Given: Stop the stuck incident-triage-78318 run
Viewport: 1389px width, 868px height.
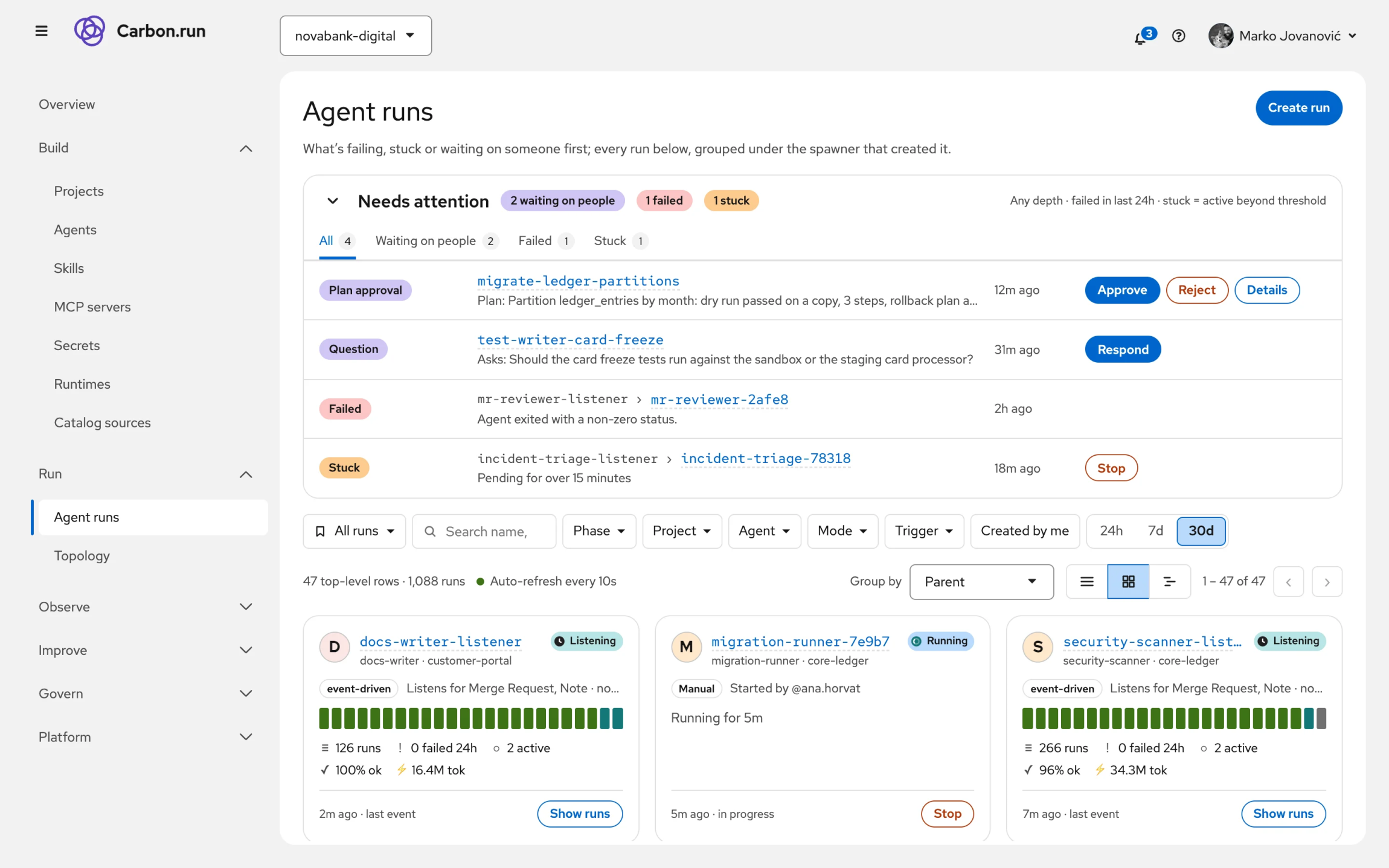Looking at the screenshot, I should 1111,468.
